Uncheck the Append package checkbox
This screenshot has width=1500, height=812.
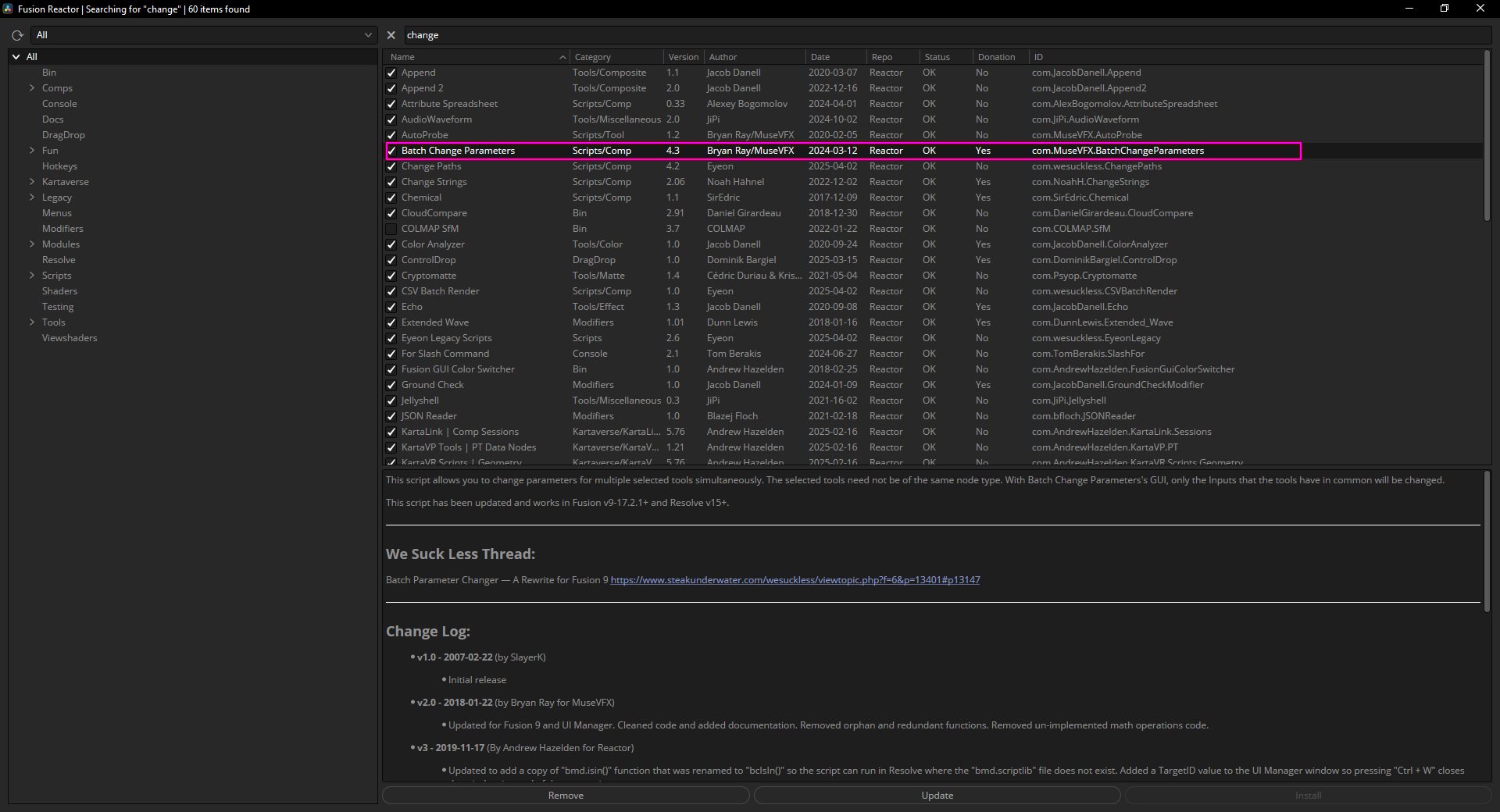coord(391,73)
